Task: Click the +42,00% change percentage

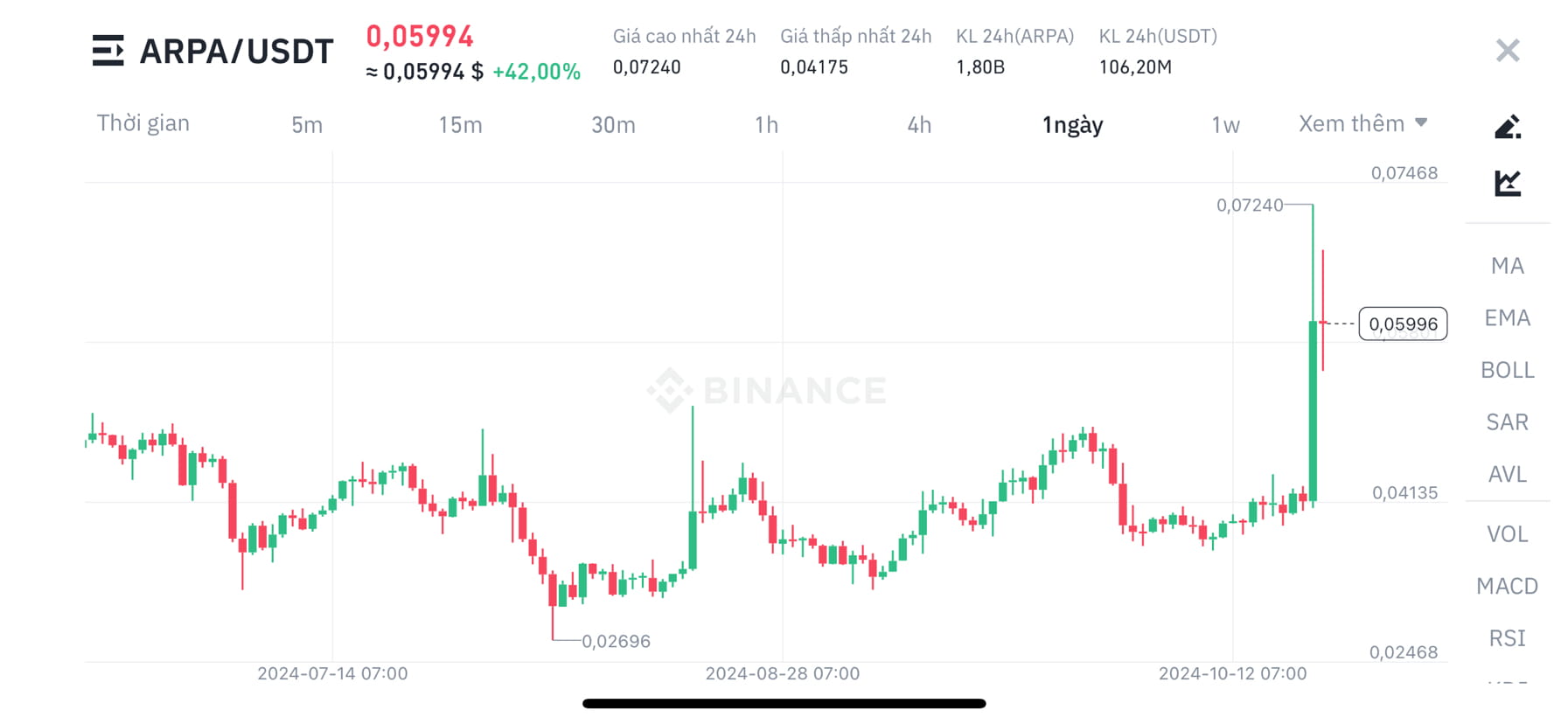Action: coord(537,72)
